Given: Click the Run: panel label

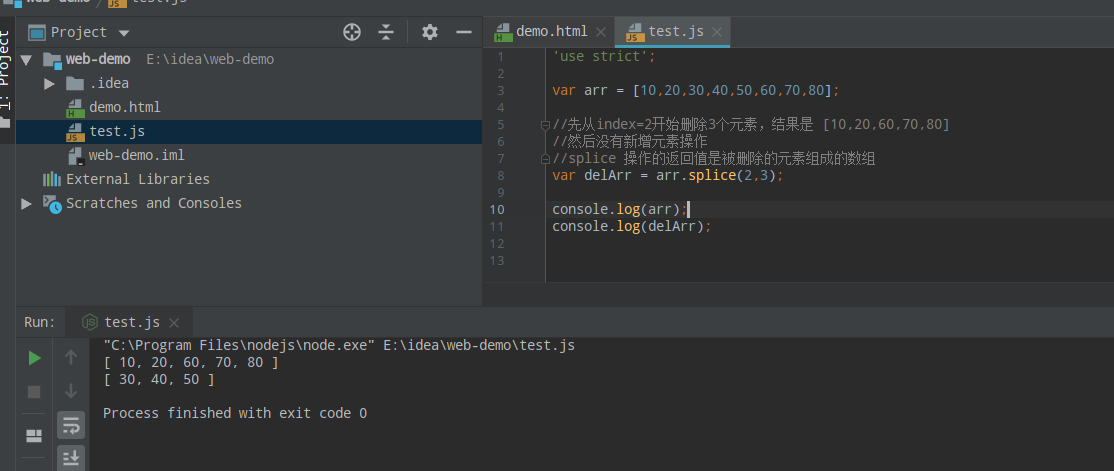Looking at the screenshot, I should [x=39, y=323].
